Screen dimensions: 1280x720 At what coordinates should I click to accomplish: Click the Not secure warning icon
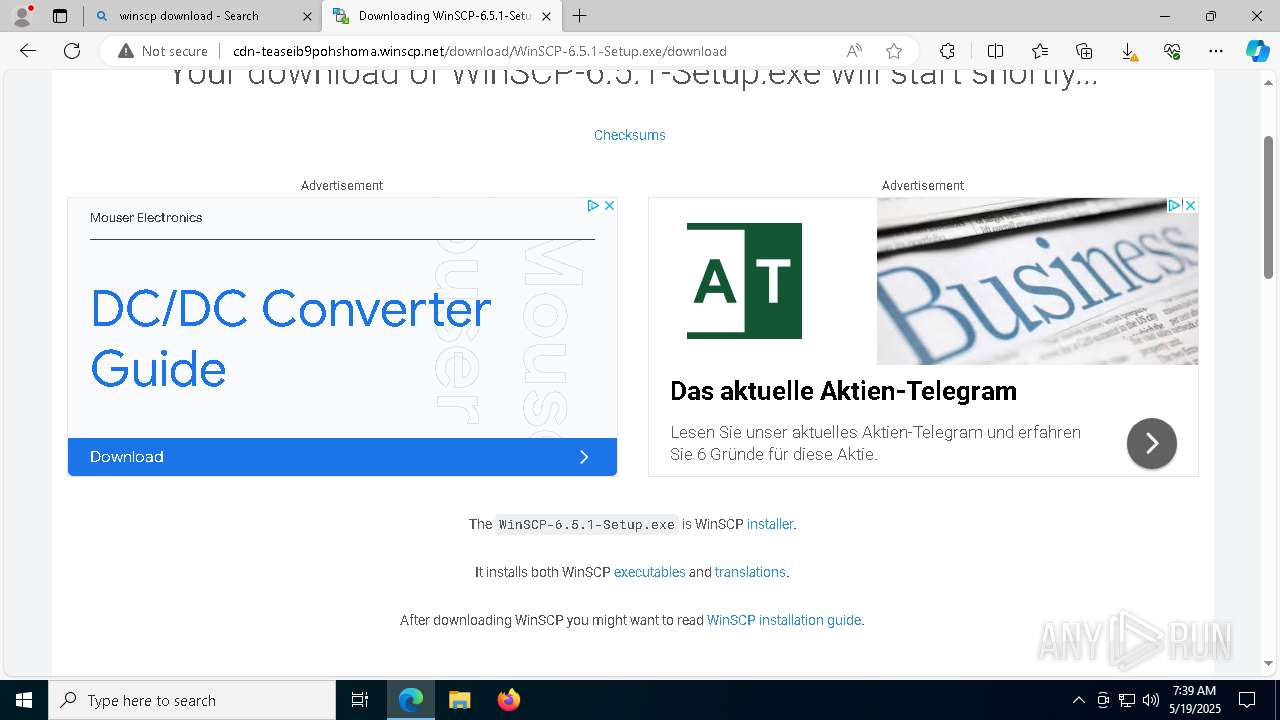coord(126,51)
